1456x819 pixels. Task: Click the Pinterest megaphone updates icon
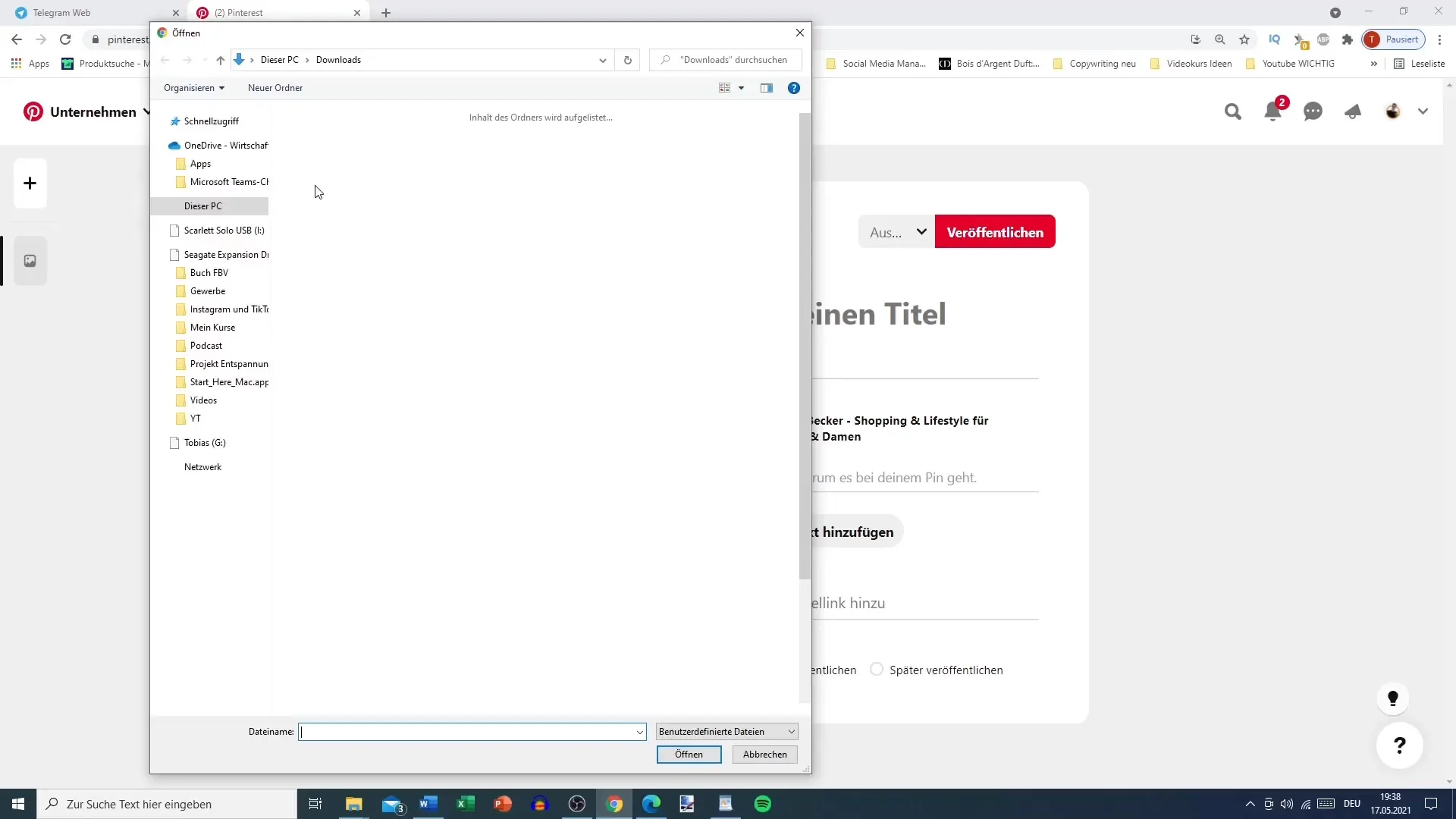point(1353,112)
